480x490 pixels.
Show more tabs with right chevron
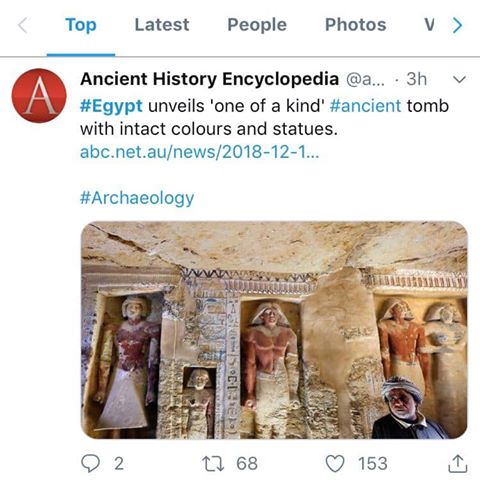[458, 25]
